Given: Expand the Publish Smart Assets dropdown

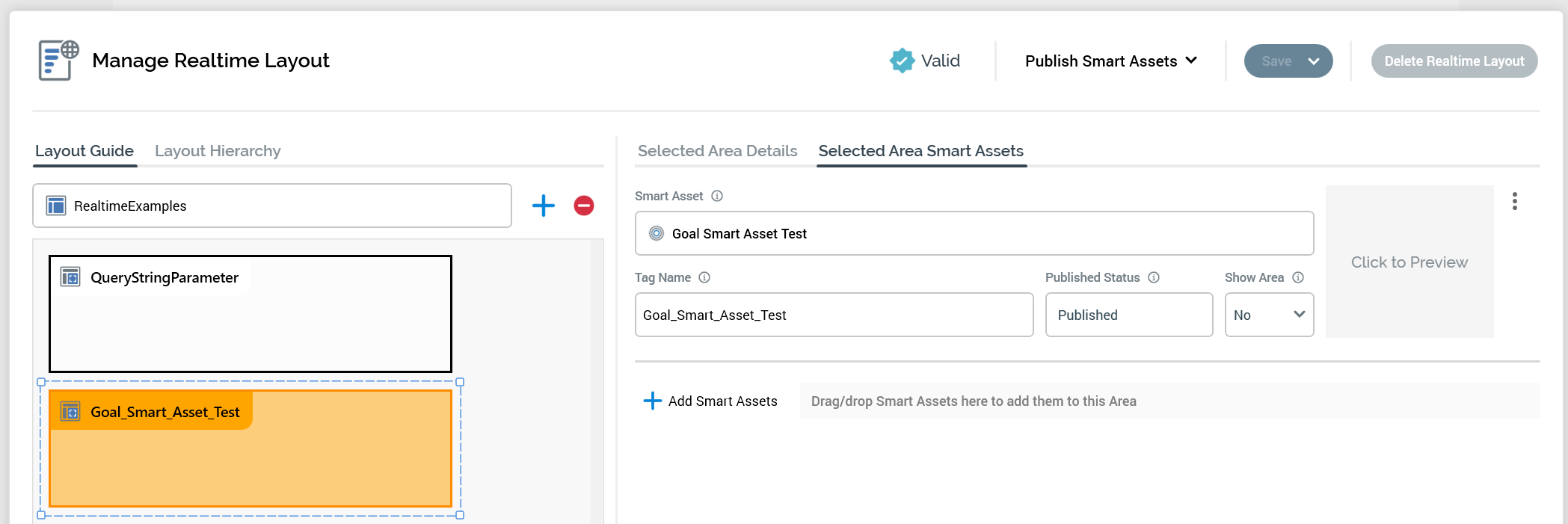Looking at the screenshot, I should (x=1111, y=61).
